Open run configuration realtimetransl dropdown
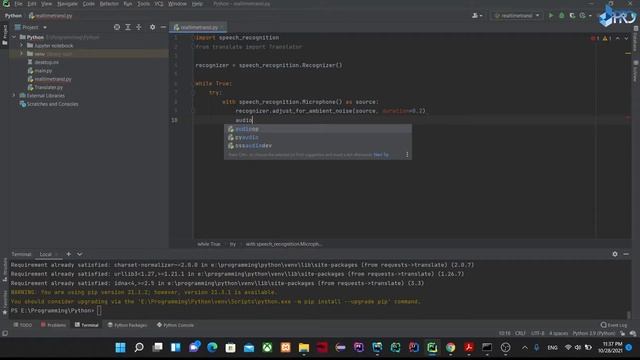 [x=517, y=16]
